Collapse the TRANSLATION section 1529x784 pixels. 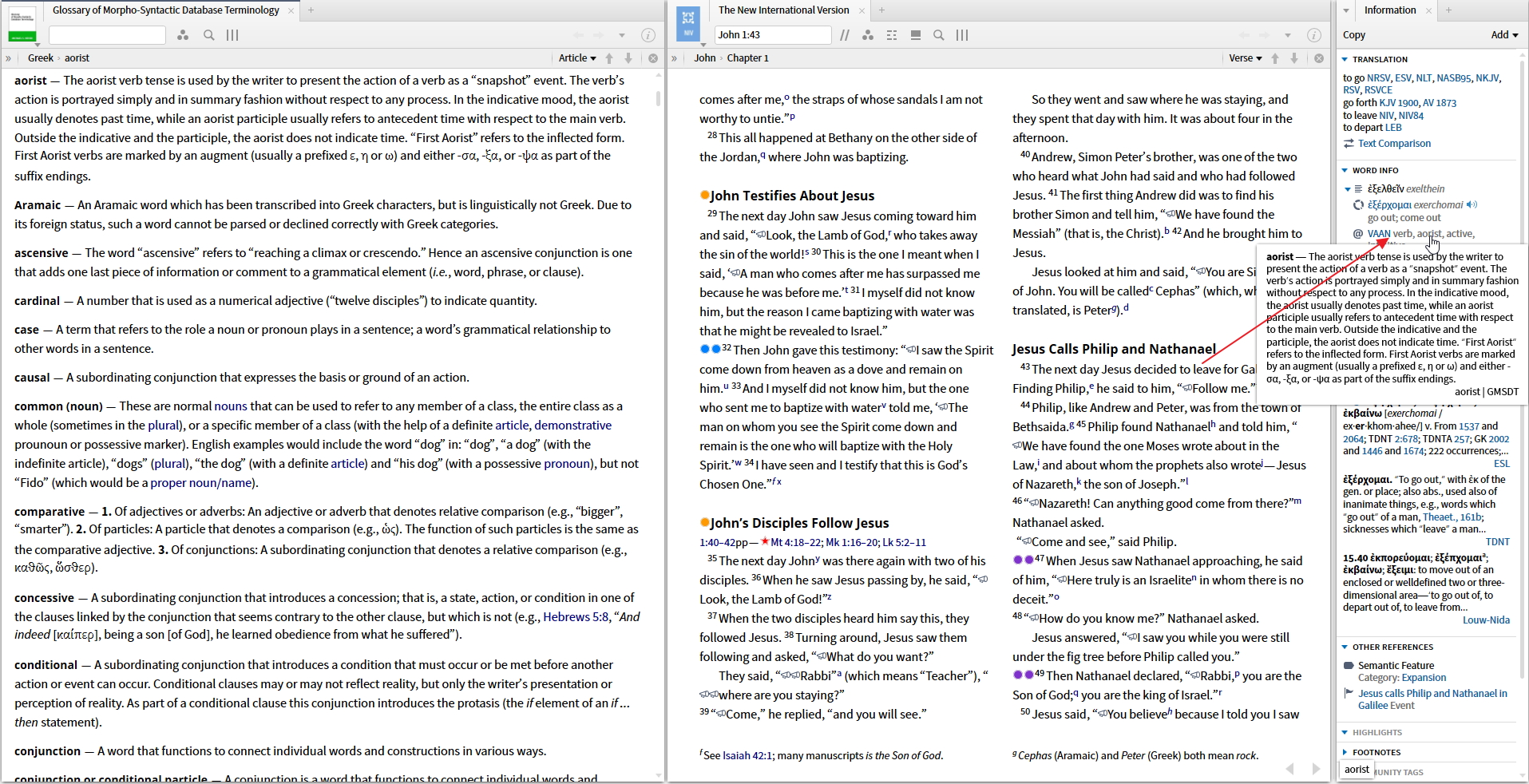[1345, 60]
